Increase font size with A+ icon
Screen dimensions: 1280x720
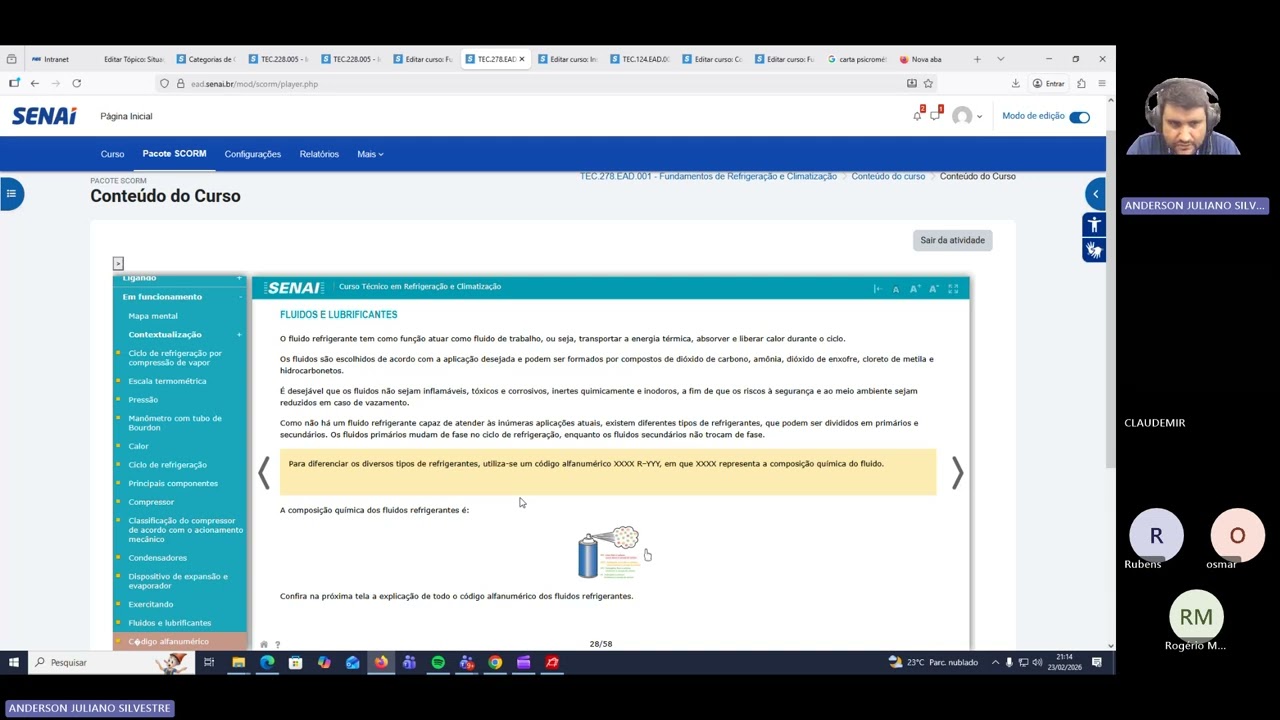point(915,289)
